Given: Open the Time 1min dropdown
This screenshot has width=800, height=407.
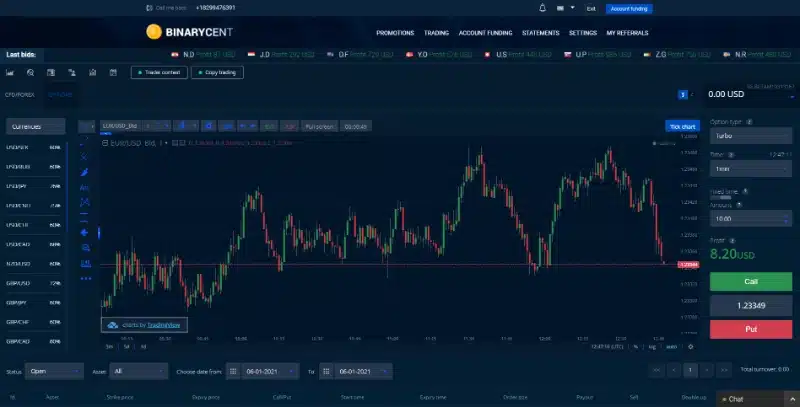Looking at the screenshot, I should coord(751,168).
